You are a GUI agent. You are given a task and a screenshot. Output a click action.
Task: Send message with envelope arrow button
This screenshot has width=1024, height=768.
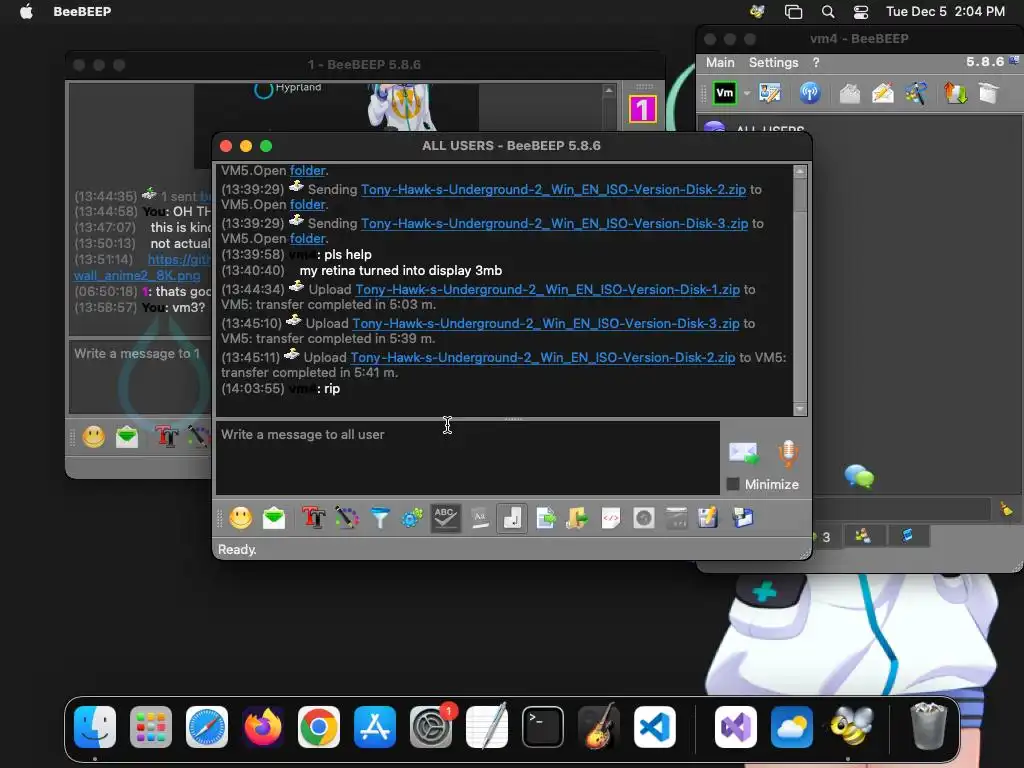(744, 453)
